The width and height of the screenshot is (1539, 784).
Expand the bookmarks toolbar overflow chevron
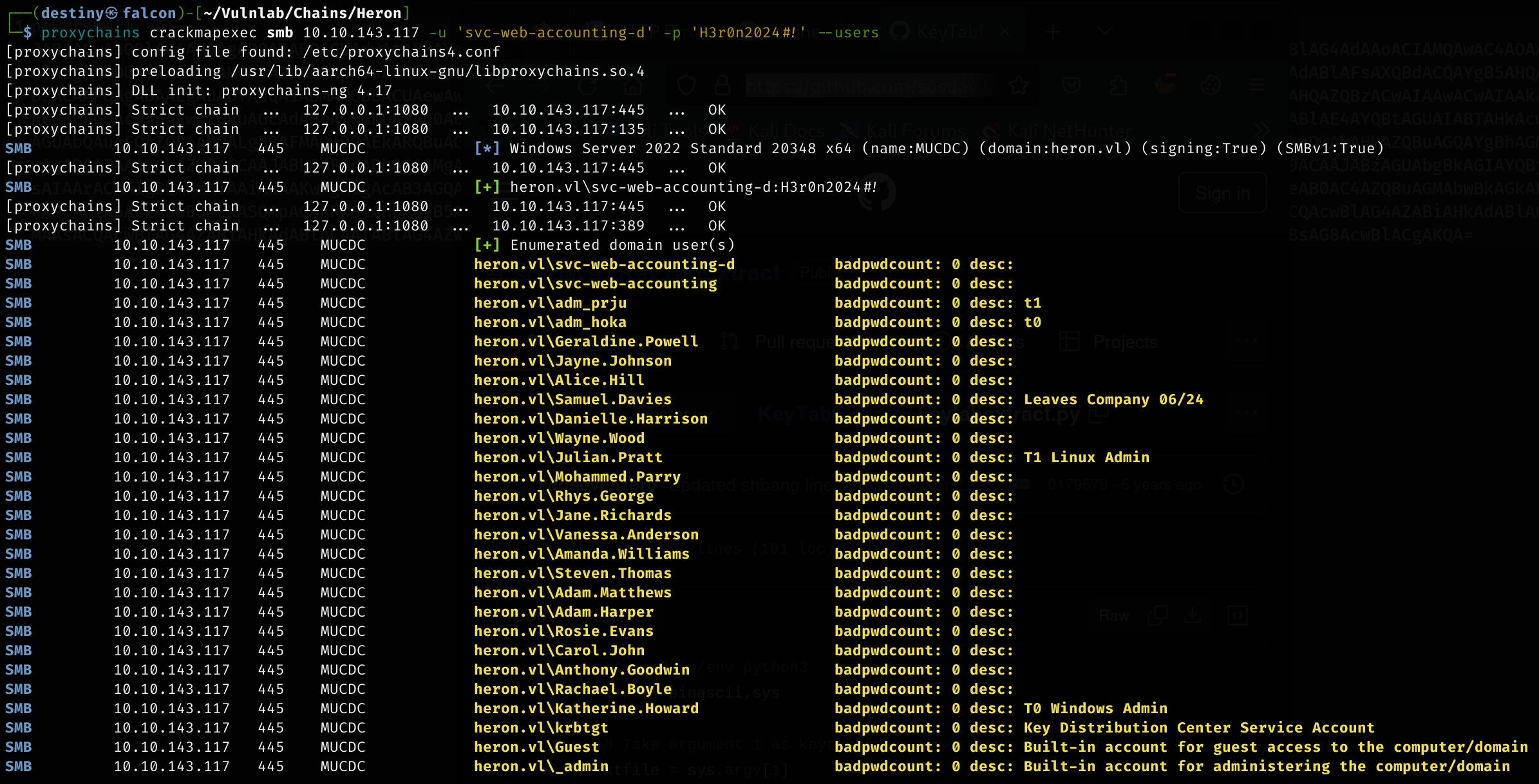1262,131
